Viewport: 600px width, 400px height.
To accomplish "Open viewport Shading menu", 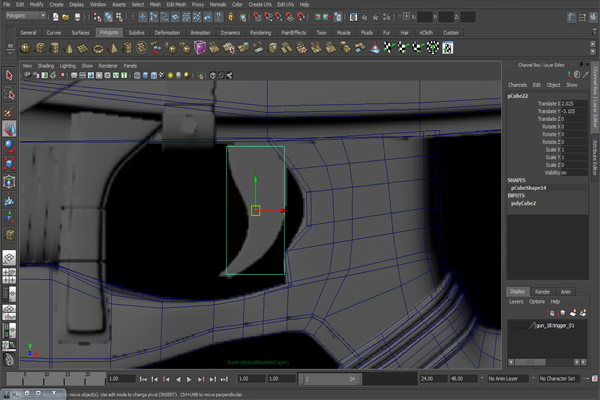I will click(x=46, y=66).
